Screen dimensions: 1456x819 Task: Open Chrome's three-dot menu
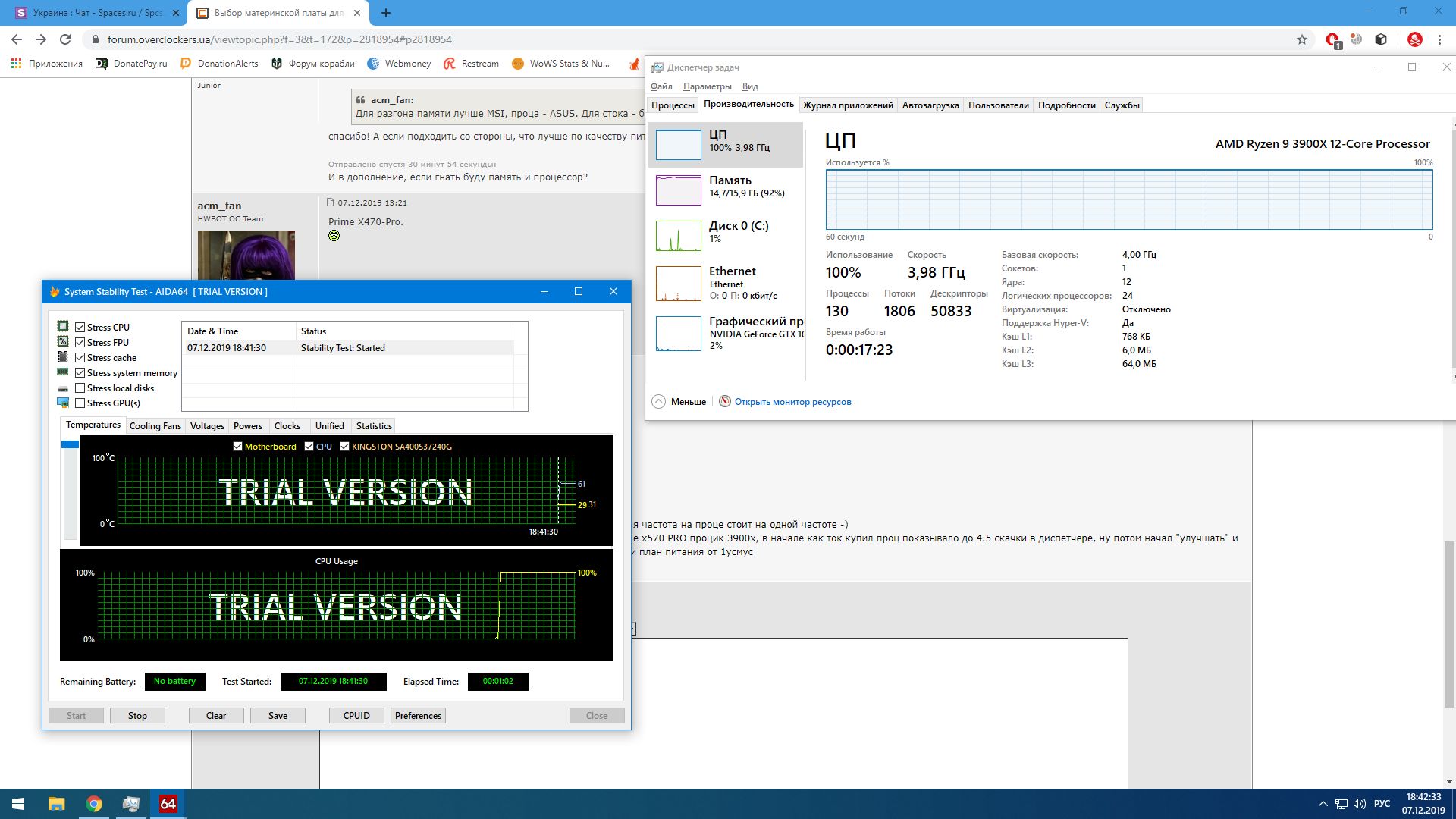pos(1439,39)
